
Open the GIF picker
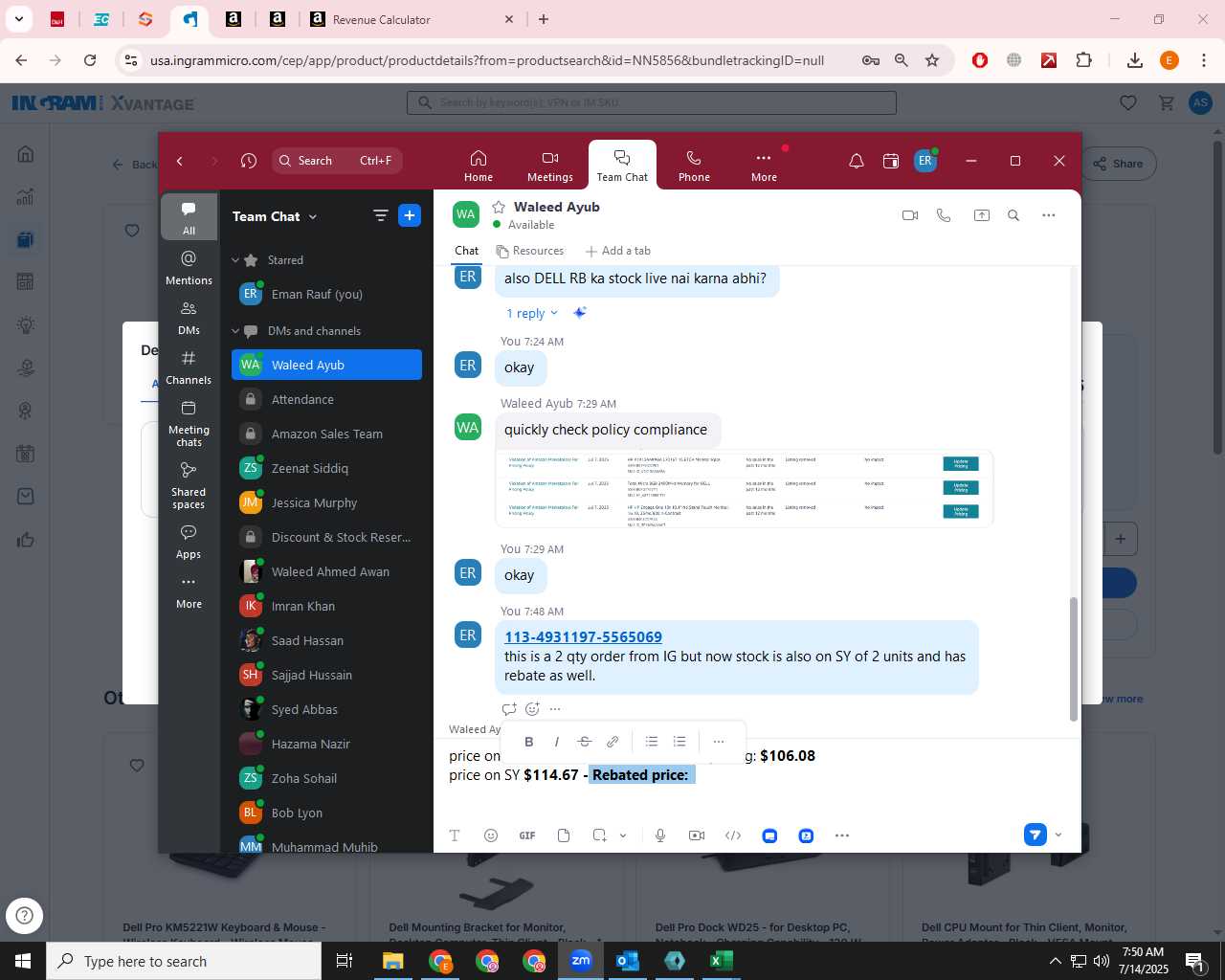(527, 835)
